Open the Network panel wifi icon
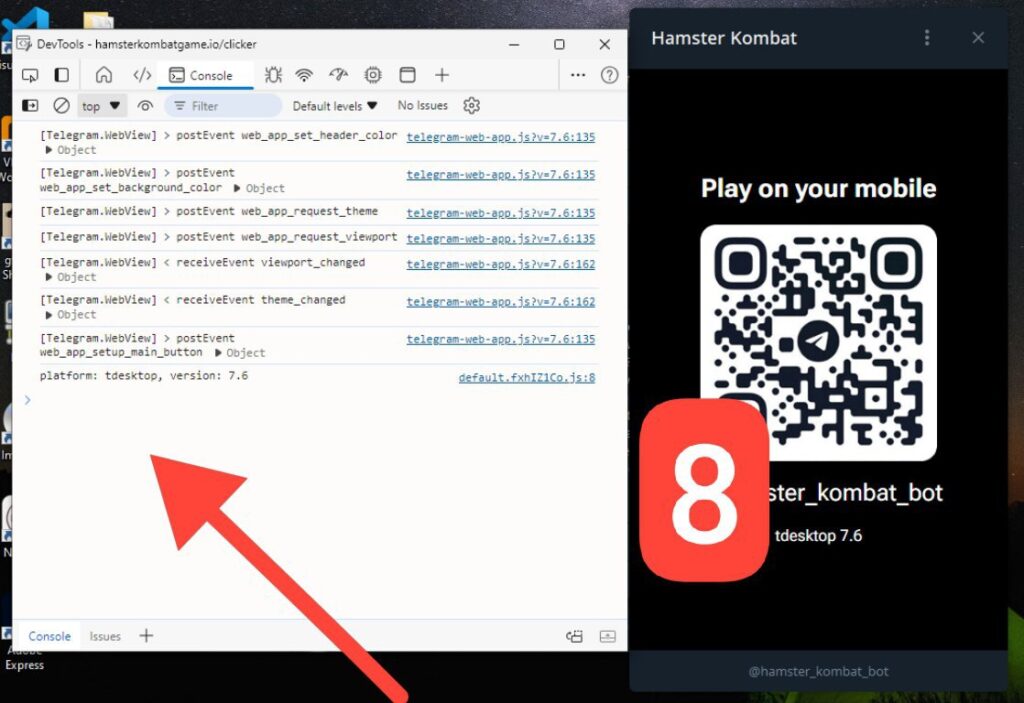1024x703 pixels. (304, 75)
